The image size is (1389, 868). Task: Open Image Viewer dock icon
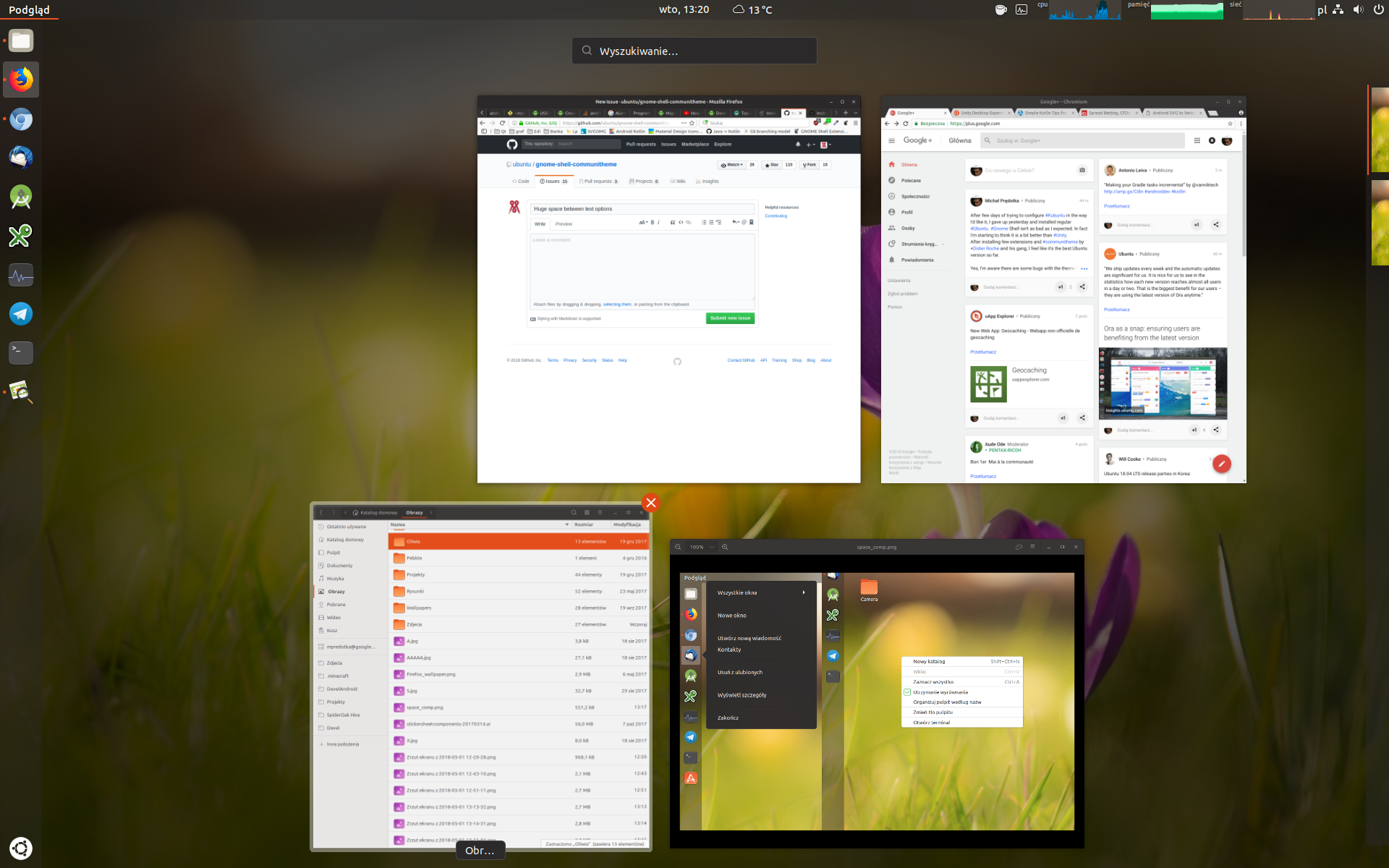point(21,392)
